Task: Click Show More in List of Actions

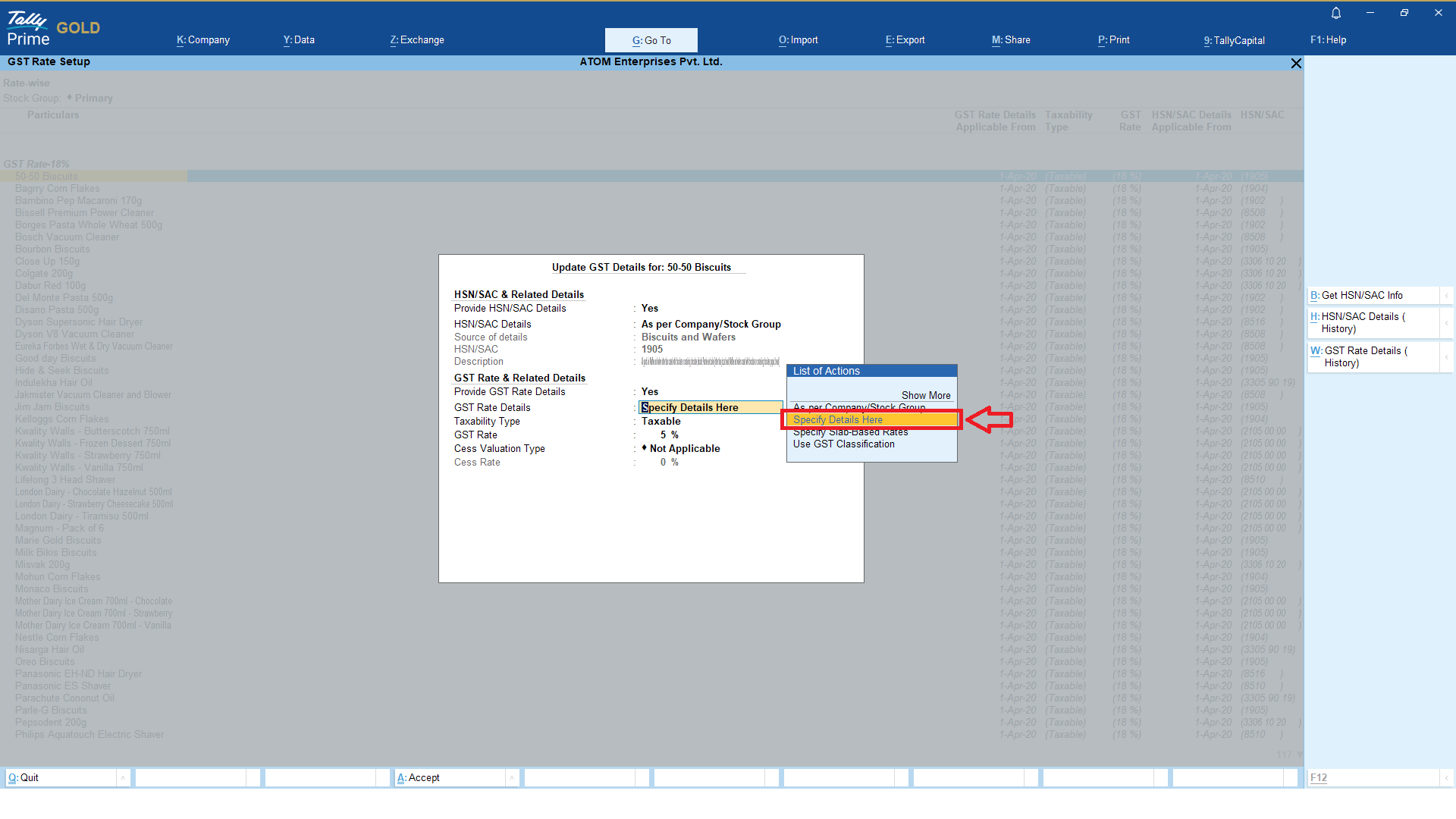Action: point(925,396)
